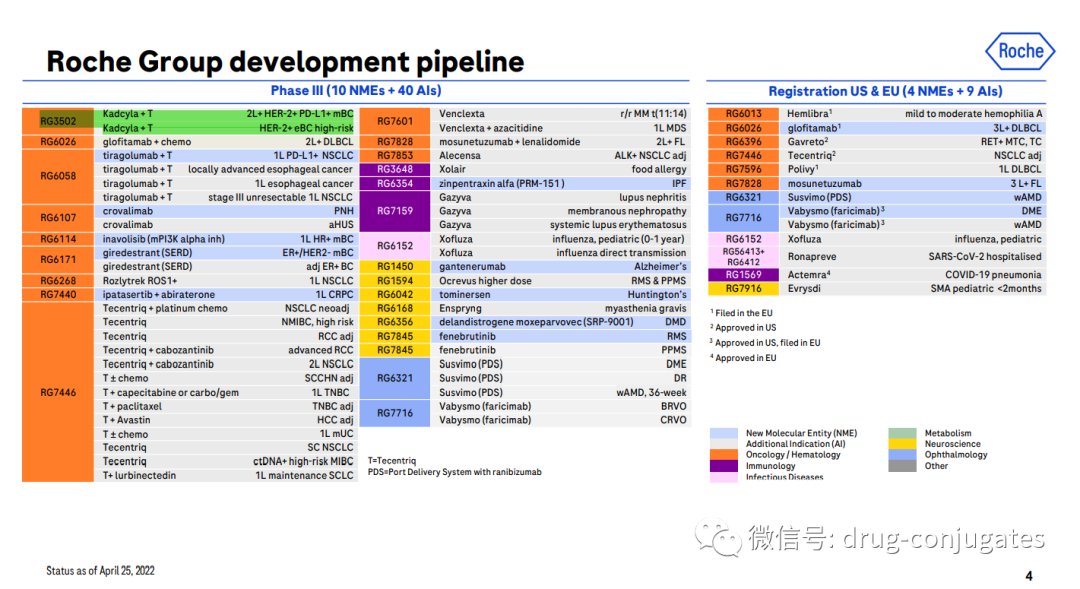The width and height of the screenshot is (1080, 589).
Task: Select the 'Gavreto' drug name
Action: pyautogui.click(x=807, y=142)
